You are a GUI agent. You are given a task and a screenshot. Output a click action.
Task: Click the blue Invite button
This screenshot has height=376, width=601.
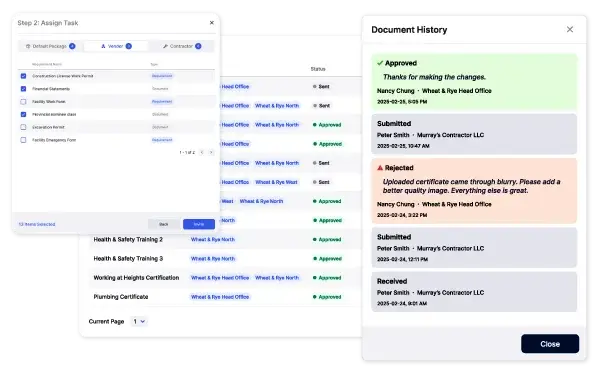[199, 224]
